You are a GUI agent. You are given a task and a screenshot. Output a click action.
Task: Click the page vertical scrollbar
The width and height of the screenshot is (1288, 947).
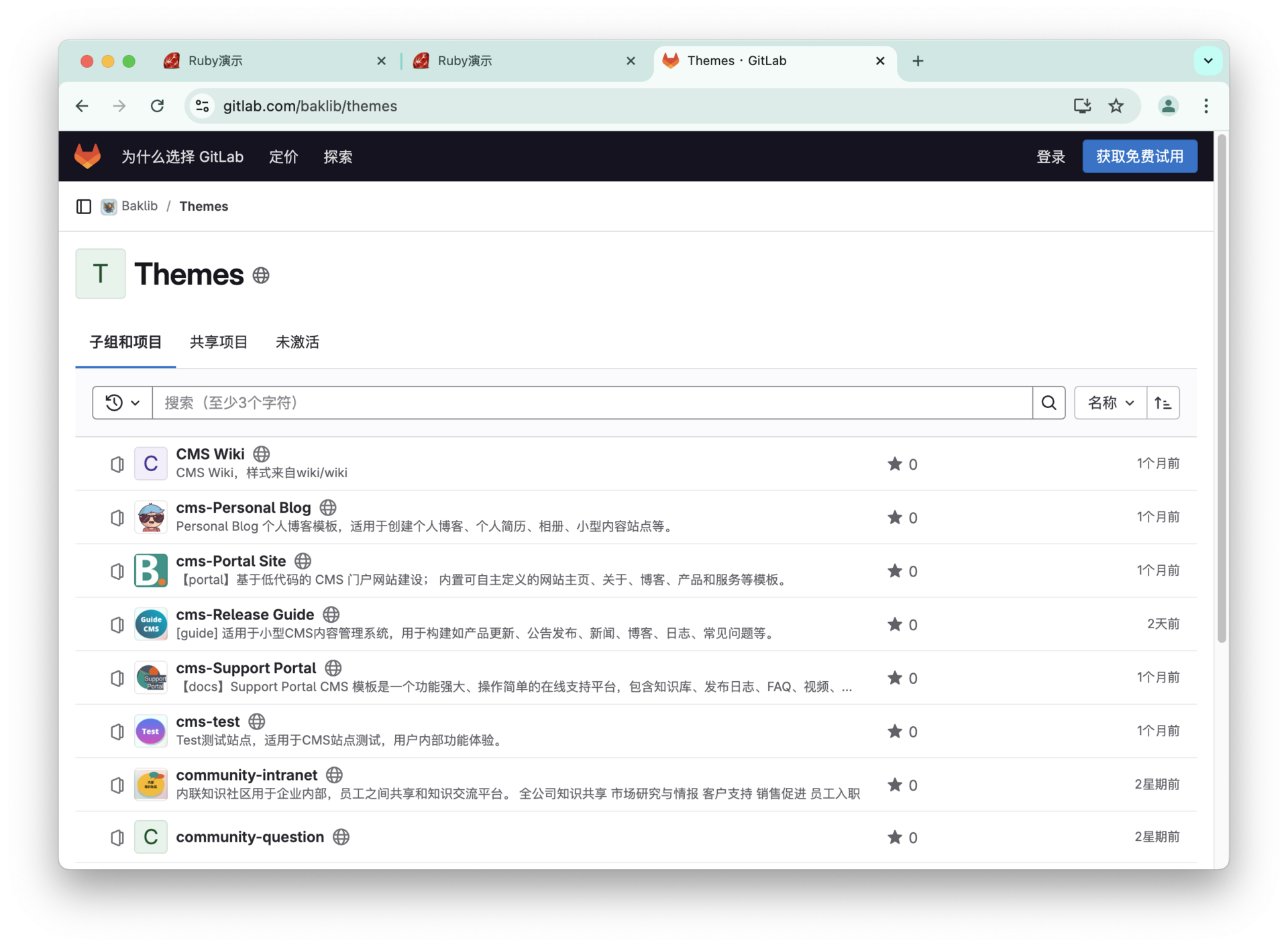coord(1222,389)
